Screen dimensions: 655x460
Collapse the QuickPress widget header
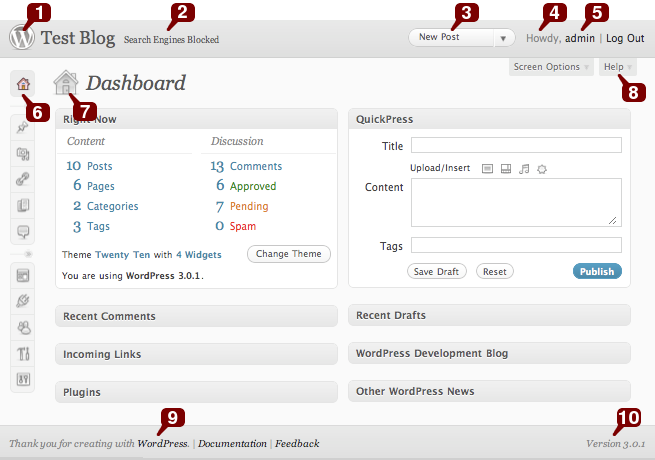point(489,119)
